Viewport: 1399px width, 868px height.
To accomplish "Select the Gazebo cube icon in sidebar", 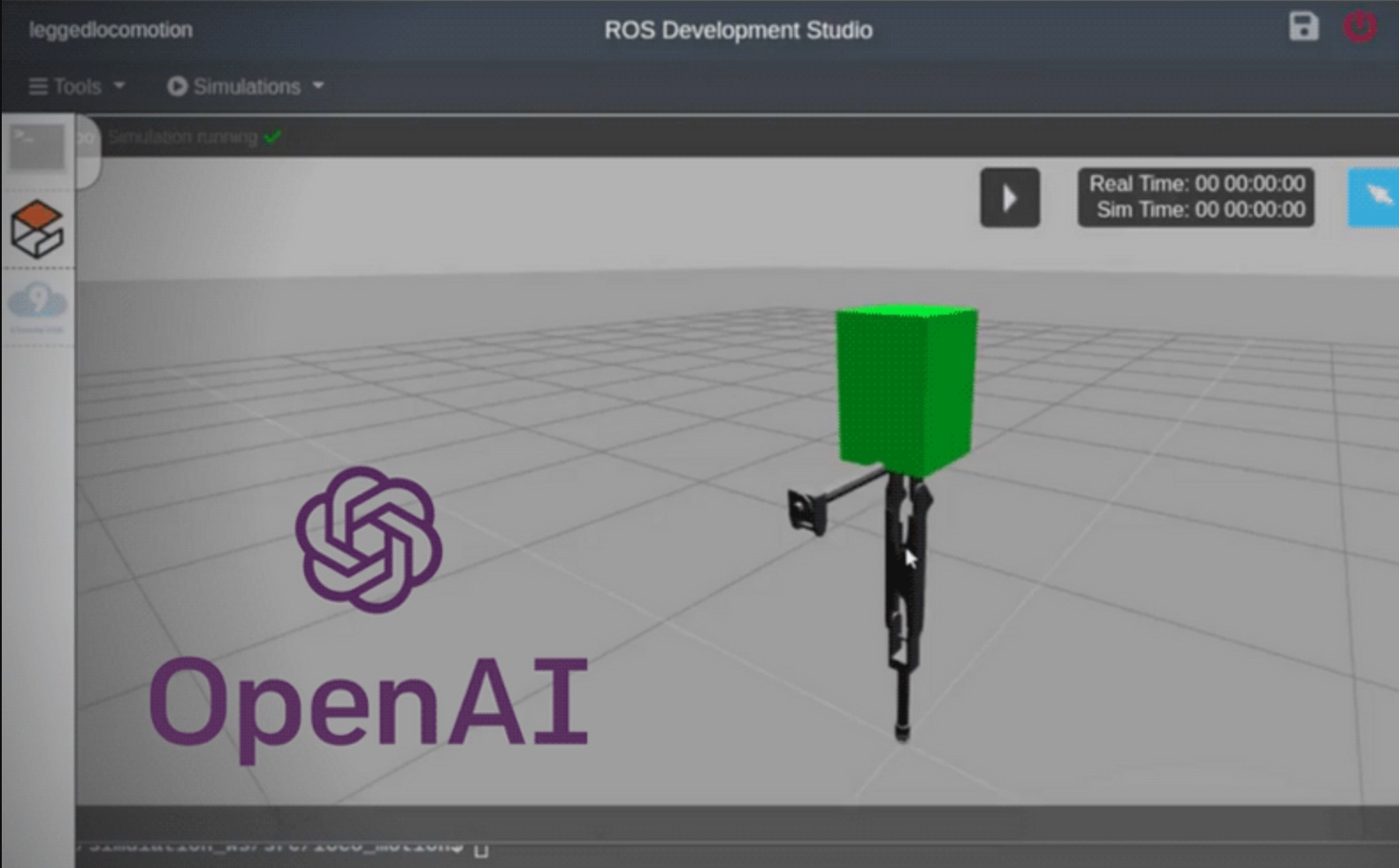I will (37, 228).
